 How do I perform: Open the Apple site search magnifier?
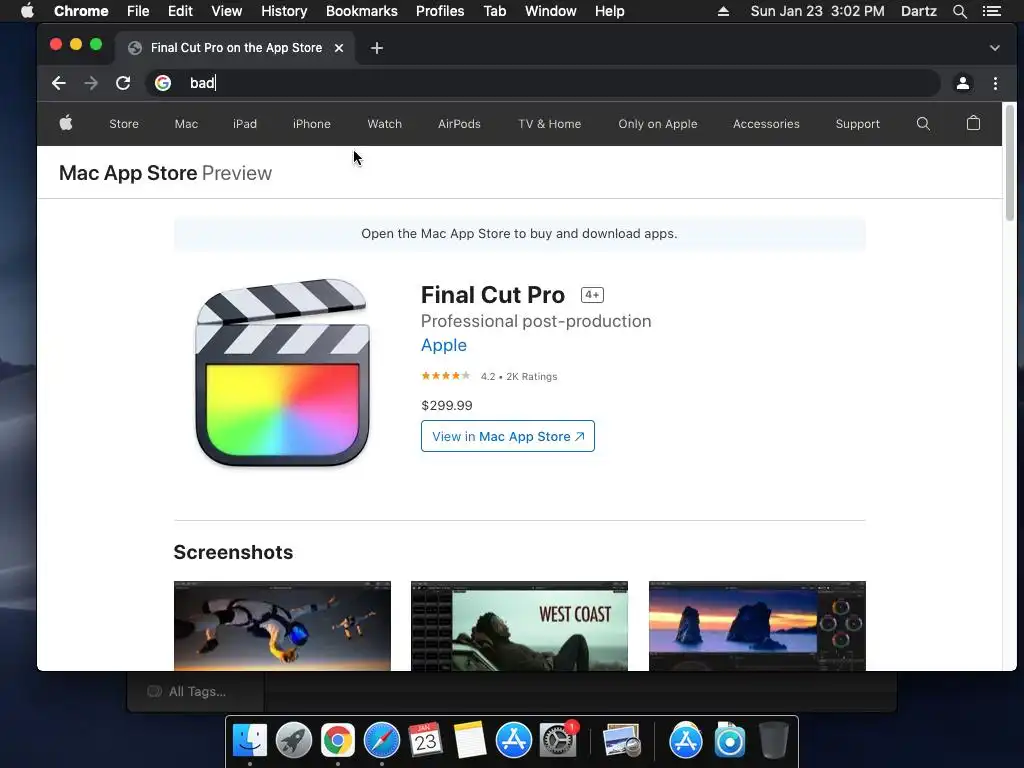pyautogui.click(x=923, y=123)
